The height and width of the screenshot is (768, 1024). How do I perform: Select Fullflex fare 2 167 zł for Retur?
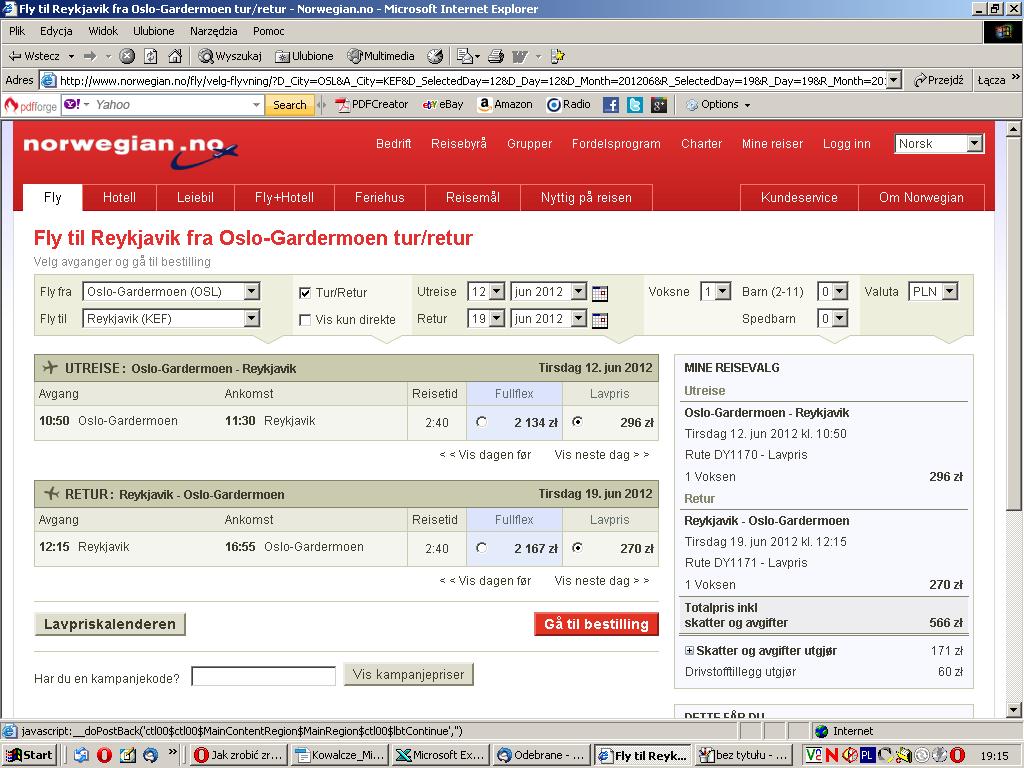[481, 548]
